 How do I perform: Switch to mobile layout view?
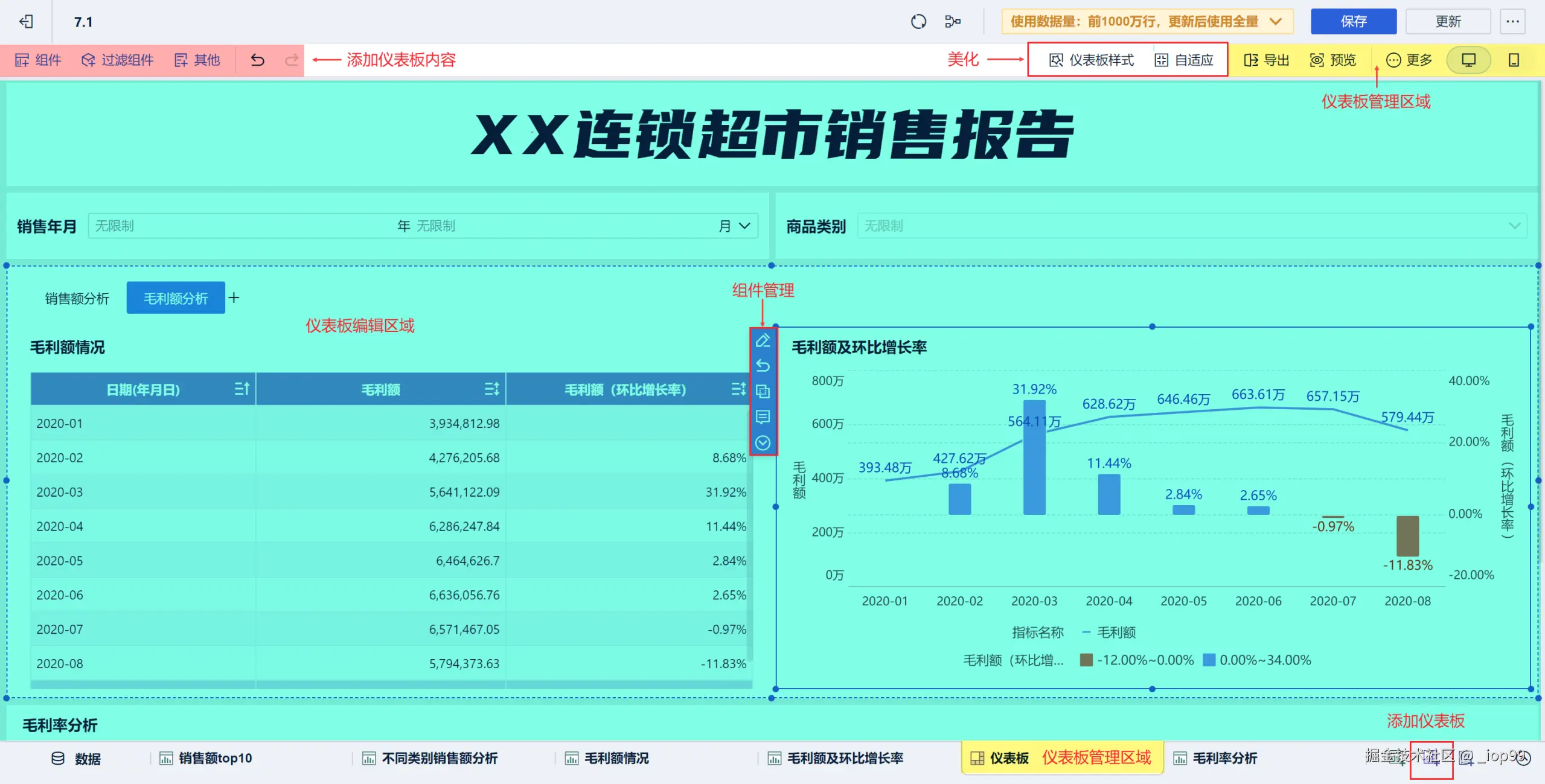pyautogui.click(x=1514, y=60)
